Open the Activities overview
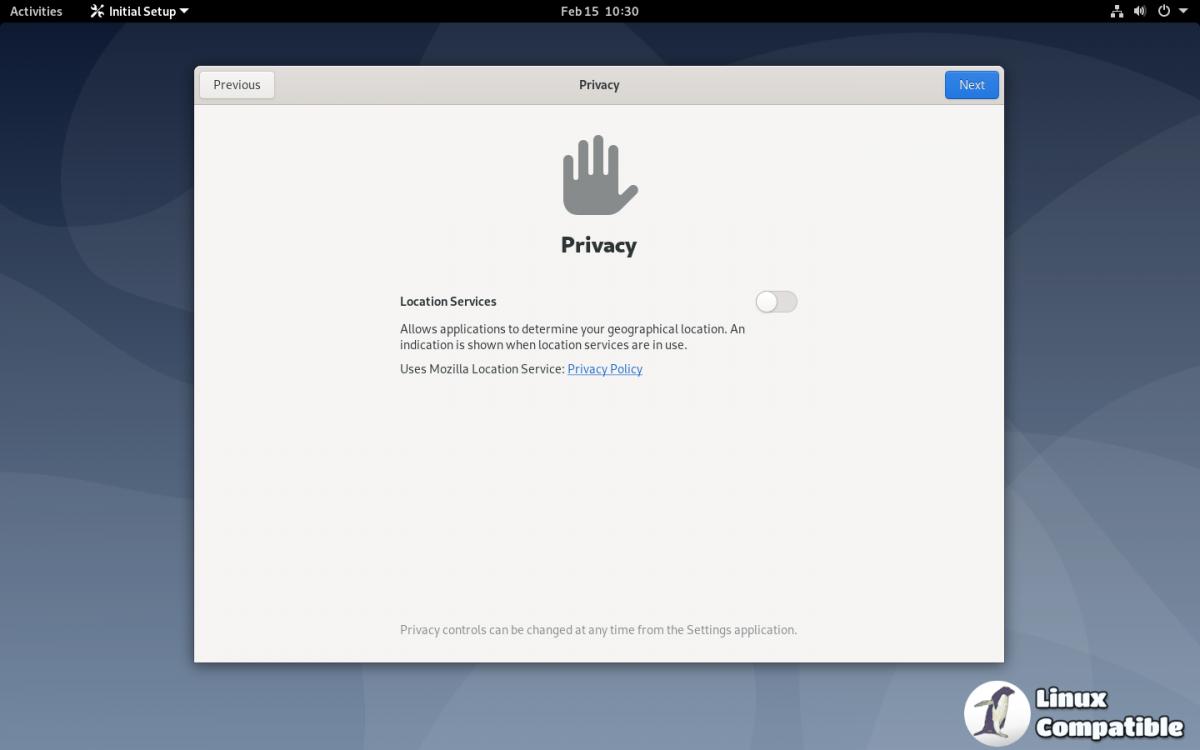Viewport: 1200px width, 750px height. 36,11
